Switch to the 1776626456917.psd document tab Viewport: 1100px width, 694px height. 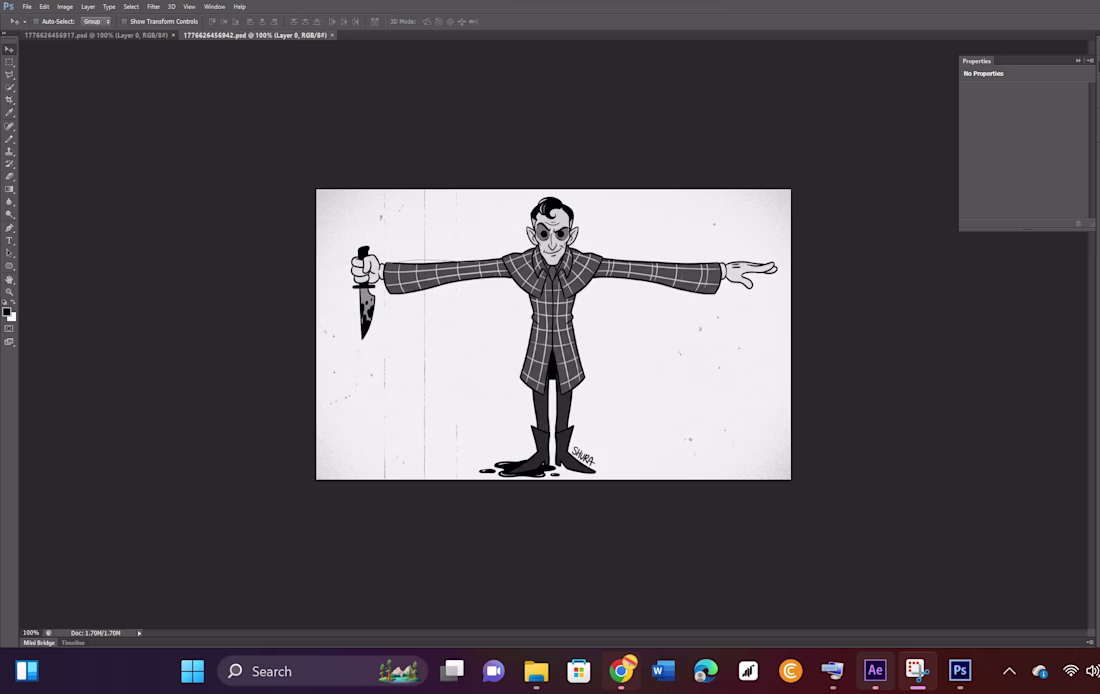(93, 34)
